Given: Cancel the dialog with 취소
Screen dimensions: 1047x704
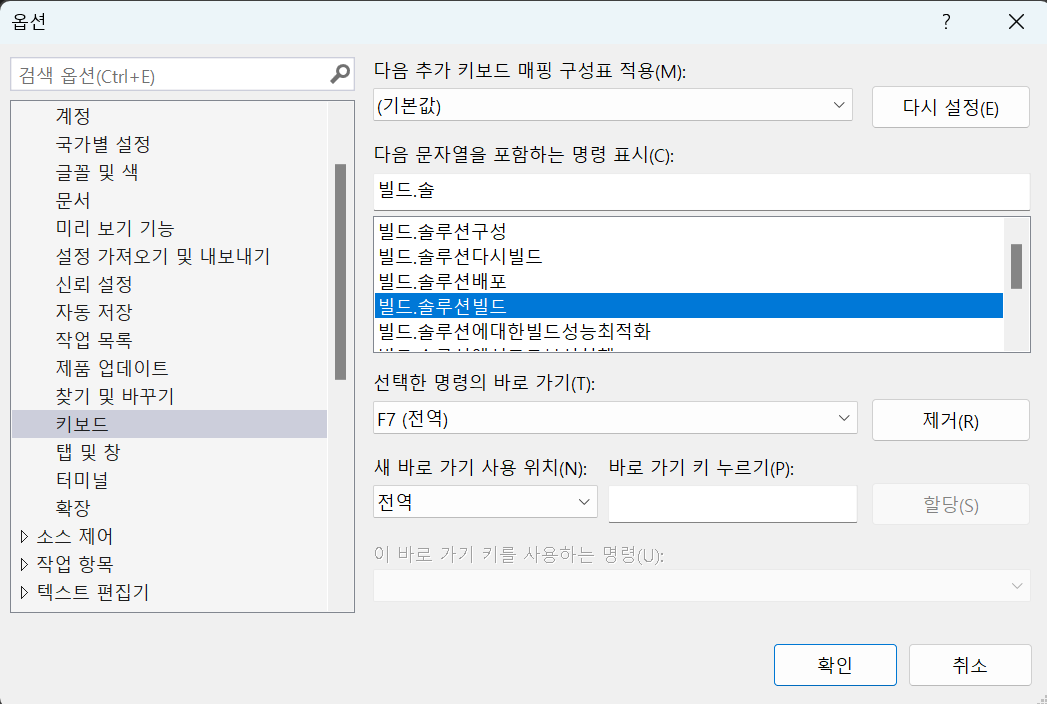Looking at the screenshot, I should [x=969, y=665].
